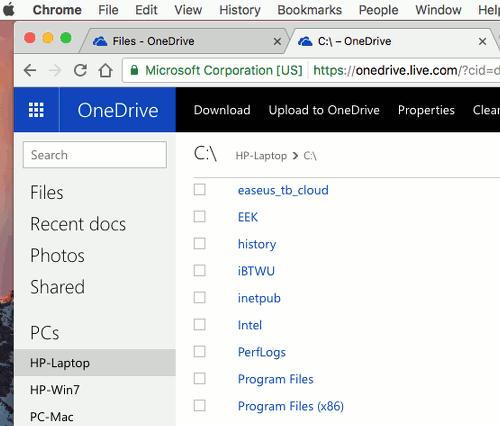
Task: Check the Program Files folder checkbox
Action: click(200, 379)
